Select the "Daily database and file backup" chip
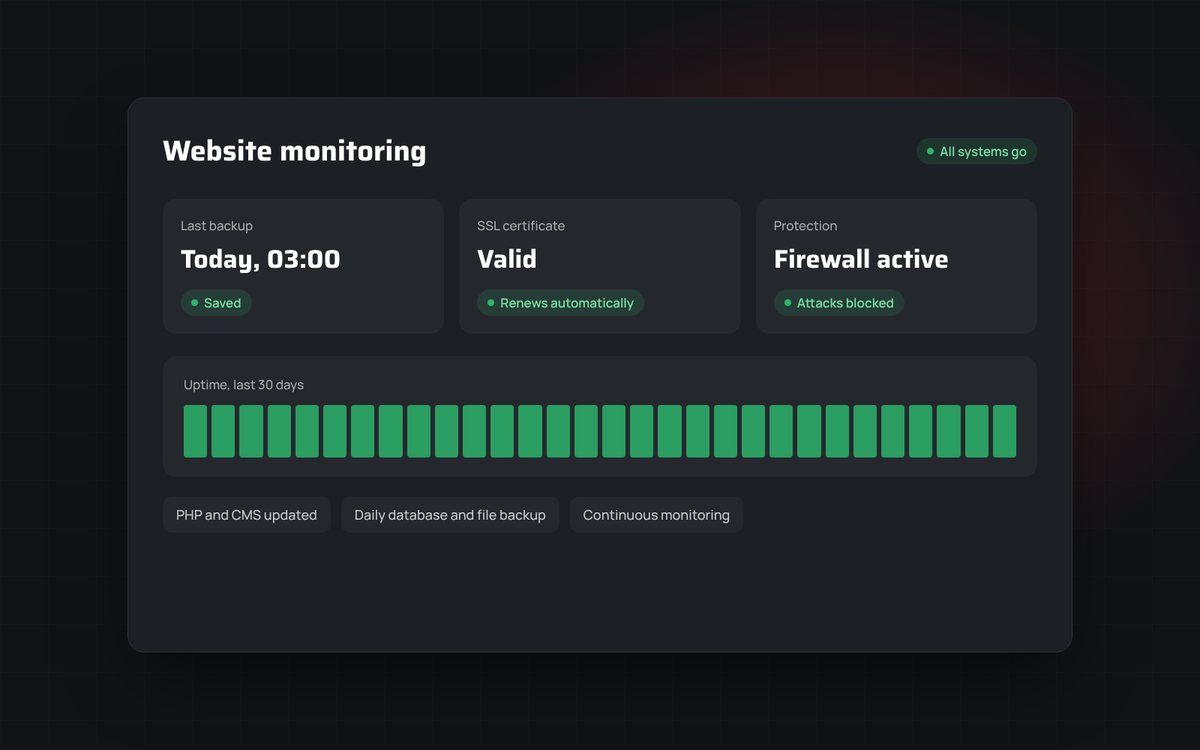 click(x=450, y=515)
